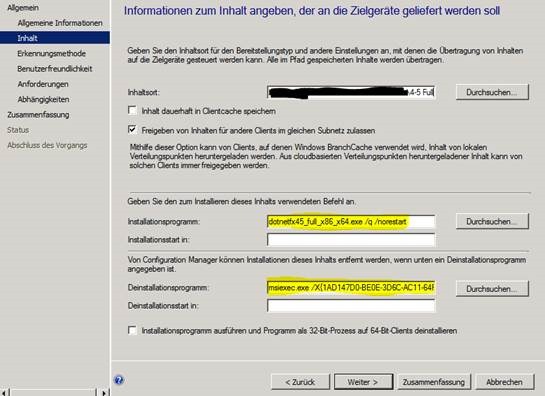This screenshot has width=545, height=396.
Task: Click the blue help question mark icon
Action: pos(119,380)
